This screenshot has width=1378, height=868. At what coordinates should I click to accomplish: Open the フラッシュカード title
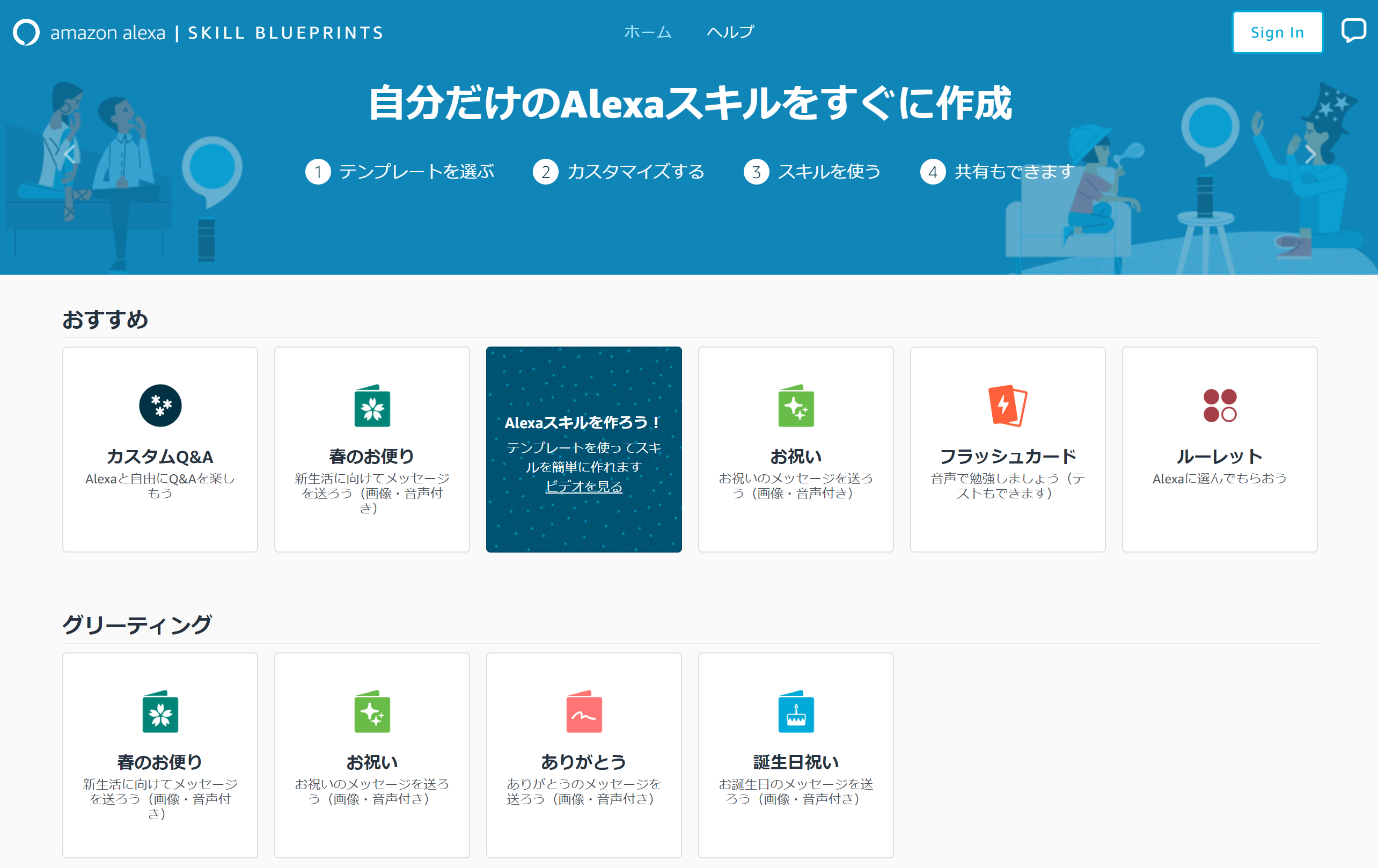[x=1008, y=456]
